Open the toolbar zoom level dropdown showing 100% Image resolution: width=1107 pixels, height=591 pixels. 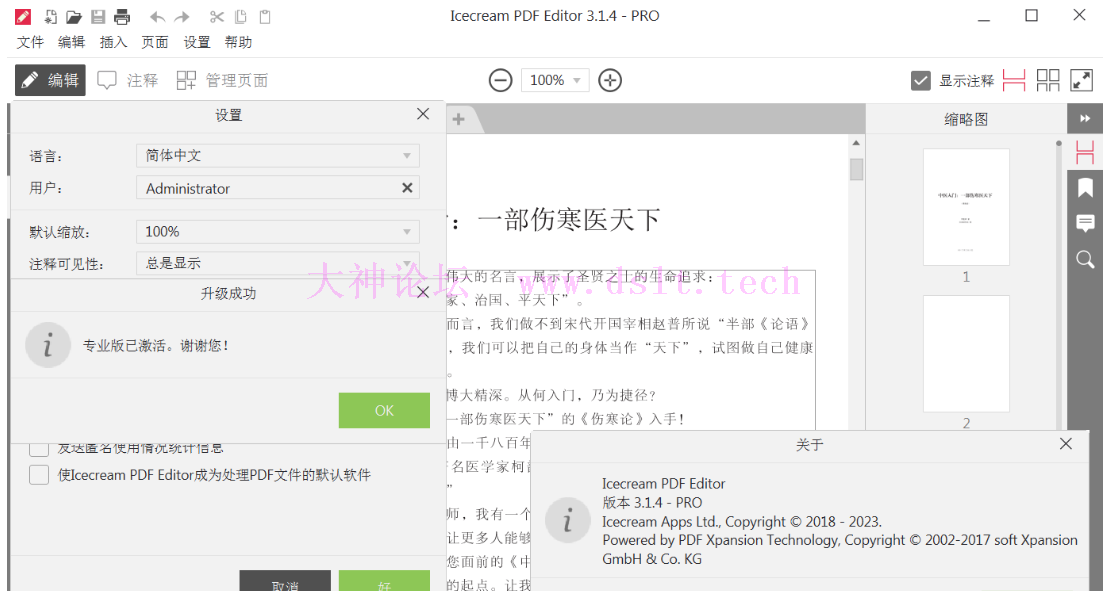pyautogui.click(x=555, y=80)
